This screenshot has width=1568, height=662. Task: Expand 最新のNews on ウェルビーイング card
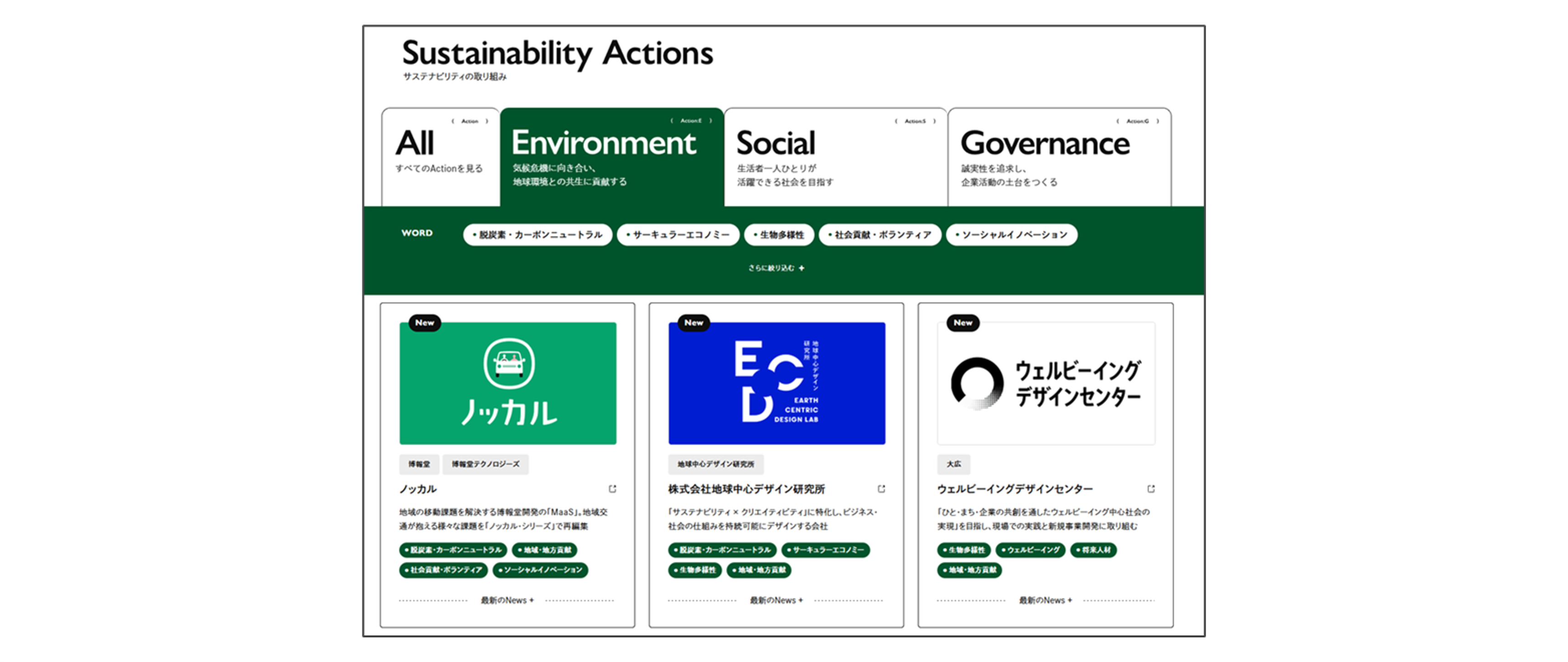[1045, 600]
